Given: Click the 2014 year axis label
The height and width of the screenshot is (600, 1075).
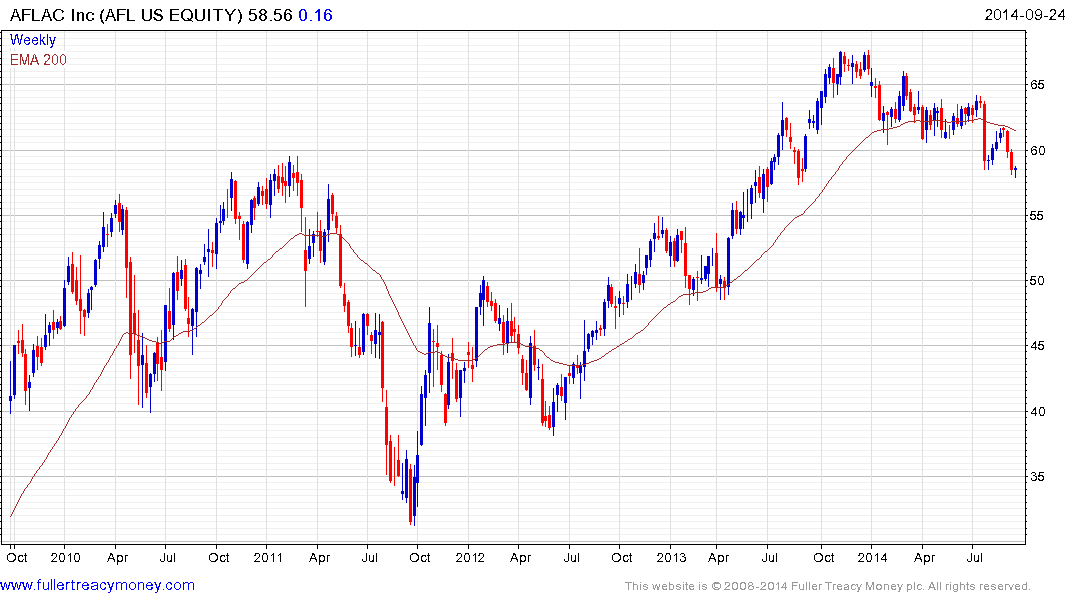Looking at the screenshot, I should pos(873,558).
